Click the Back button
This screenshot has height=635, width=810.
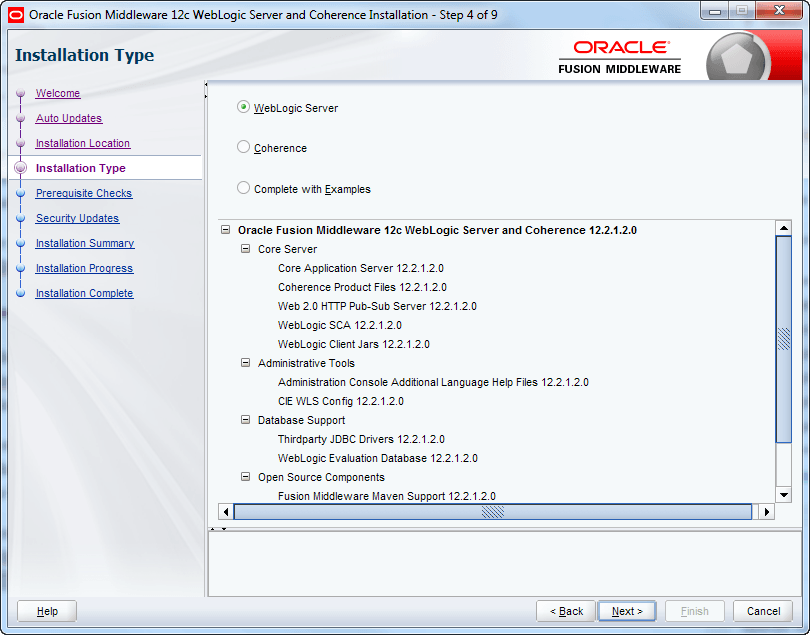(566, 611)
